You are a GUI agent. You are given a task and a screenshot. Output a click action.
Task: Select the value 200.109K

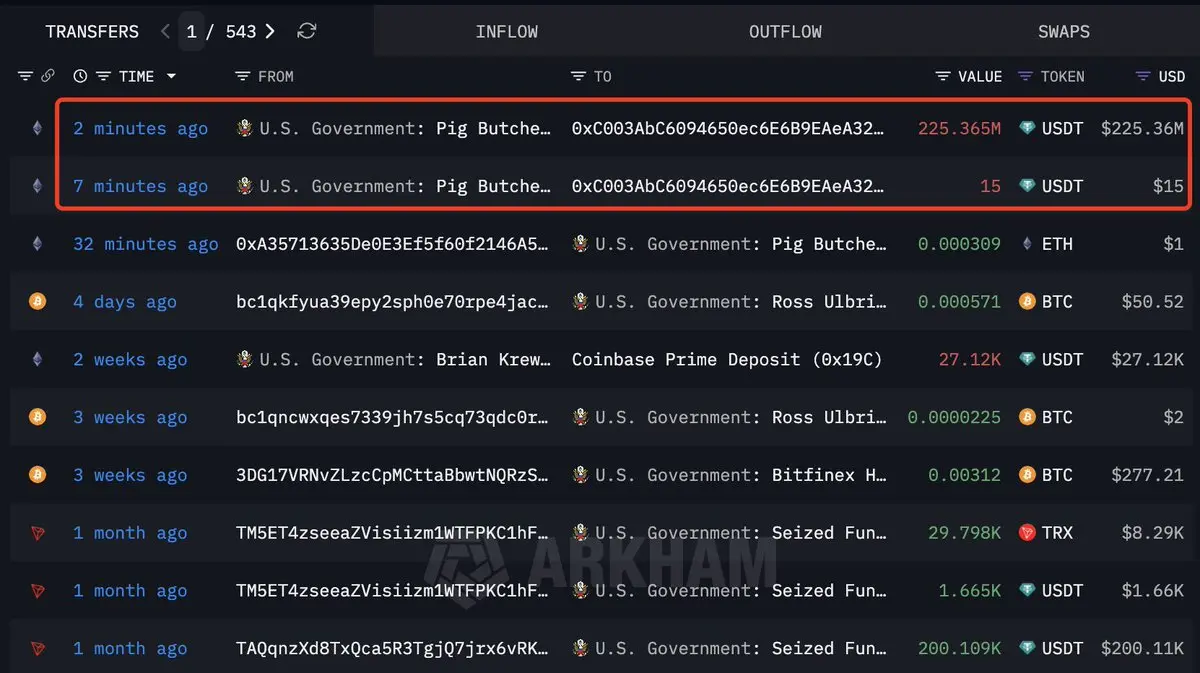[x=959, y=649]
